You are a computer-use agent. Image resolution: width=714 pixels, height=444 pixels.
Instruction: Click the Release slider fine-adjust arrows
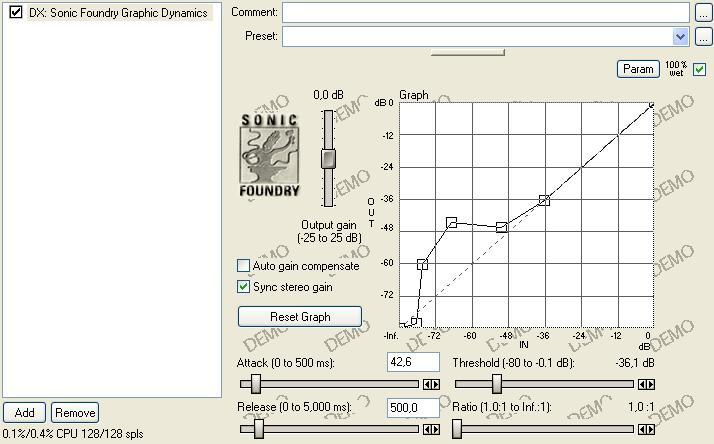[432, 430]
